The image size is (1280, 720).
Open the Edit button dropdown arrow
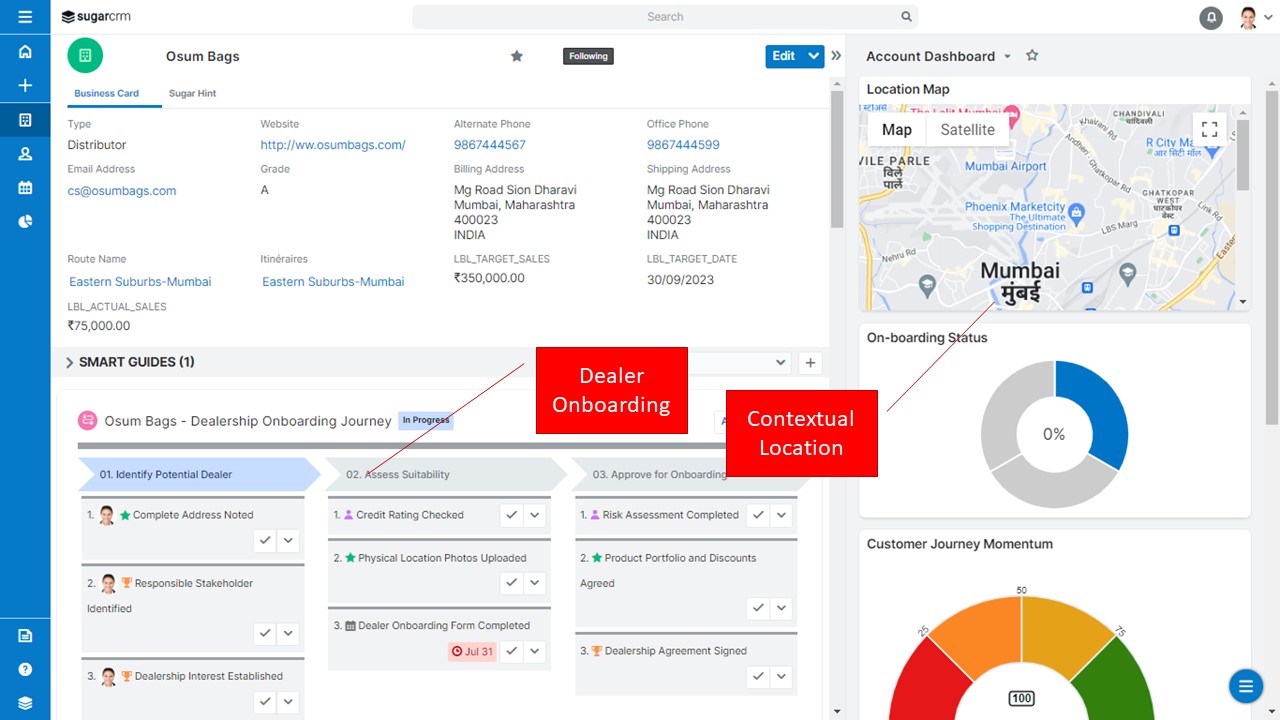coord(814,56)
